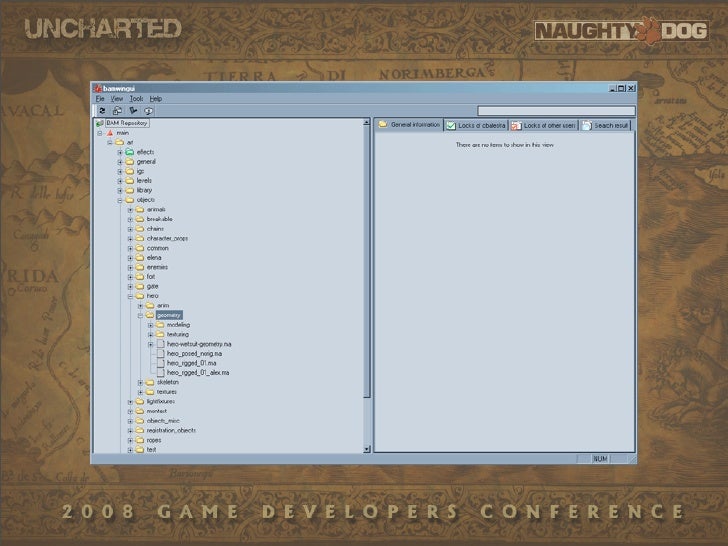This screenshot has width=728, height=546.
Task: Click the tree scrollbar down arrow
Action: pyautogui.click(x=366, y=449)
